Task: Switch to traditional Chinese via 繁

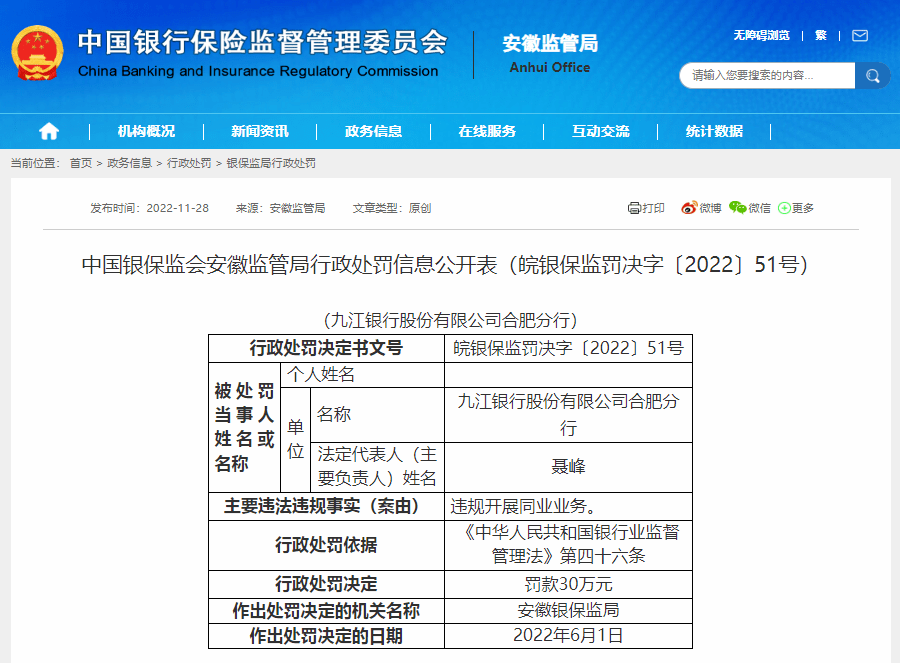Action: [x=821, y=36]
